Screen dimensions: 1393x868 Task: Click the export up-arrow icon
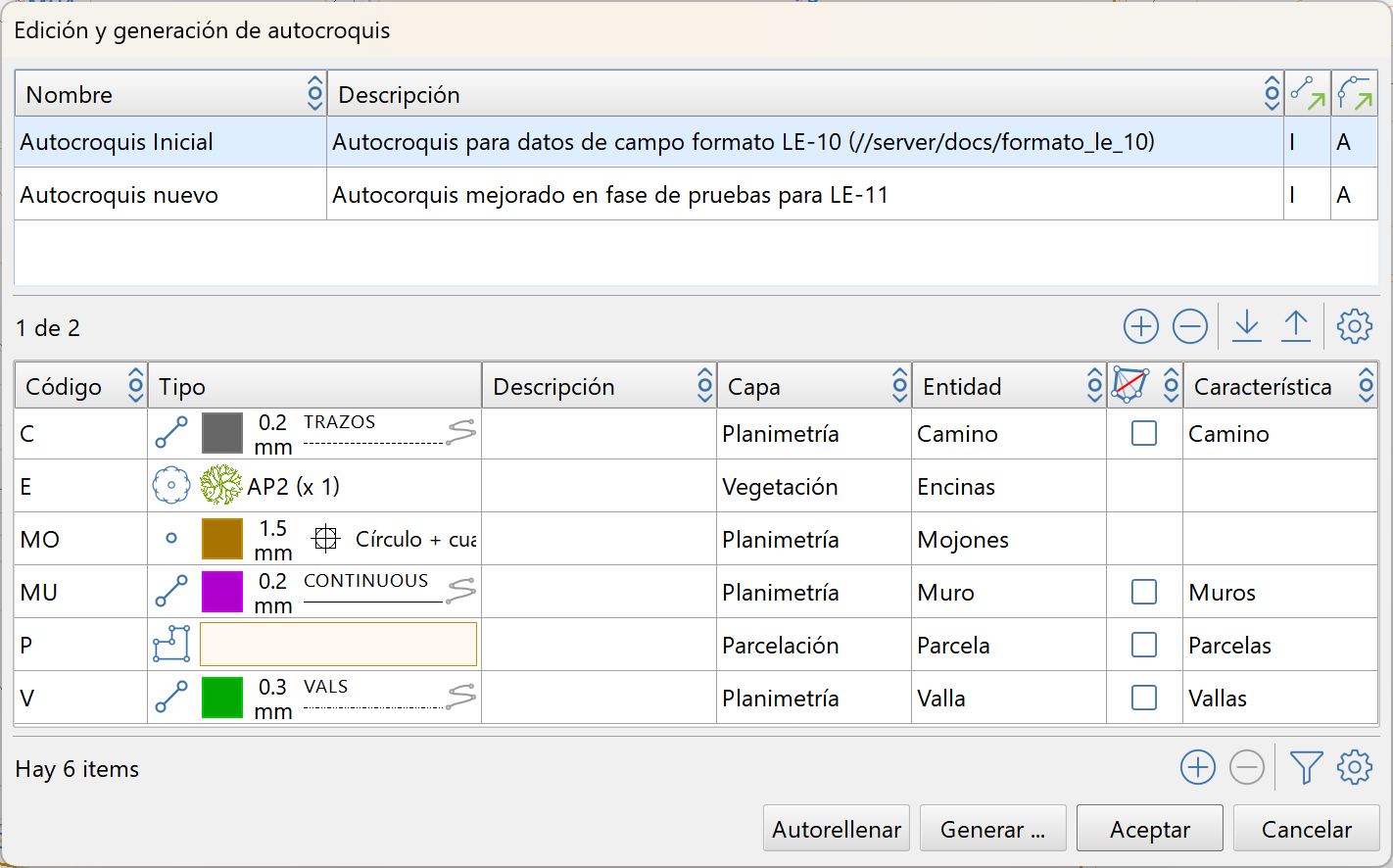click(x=1295, y=326)
